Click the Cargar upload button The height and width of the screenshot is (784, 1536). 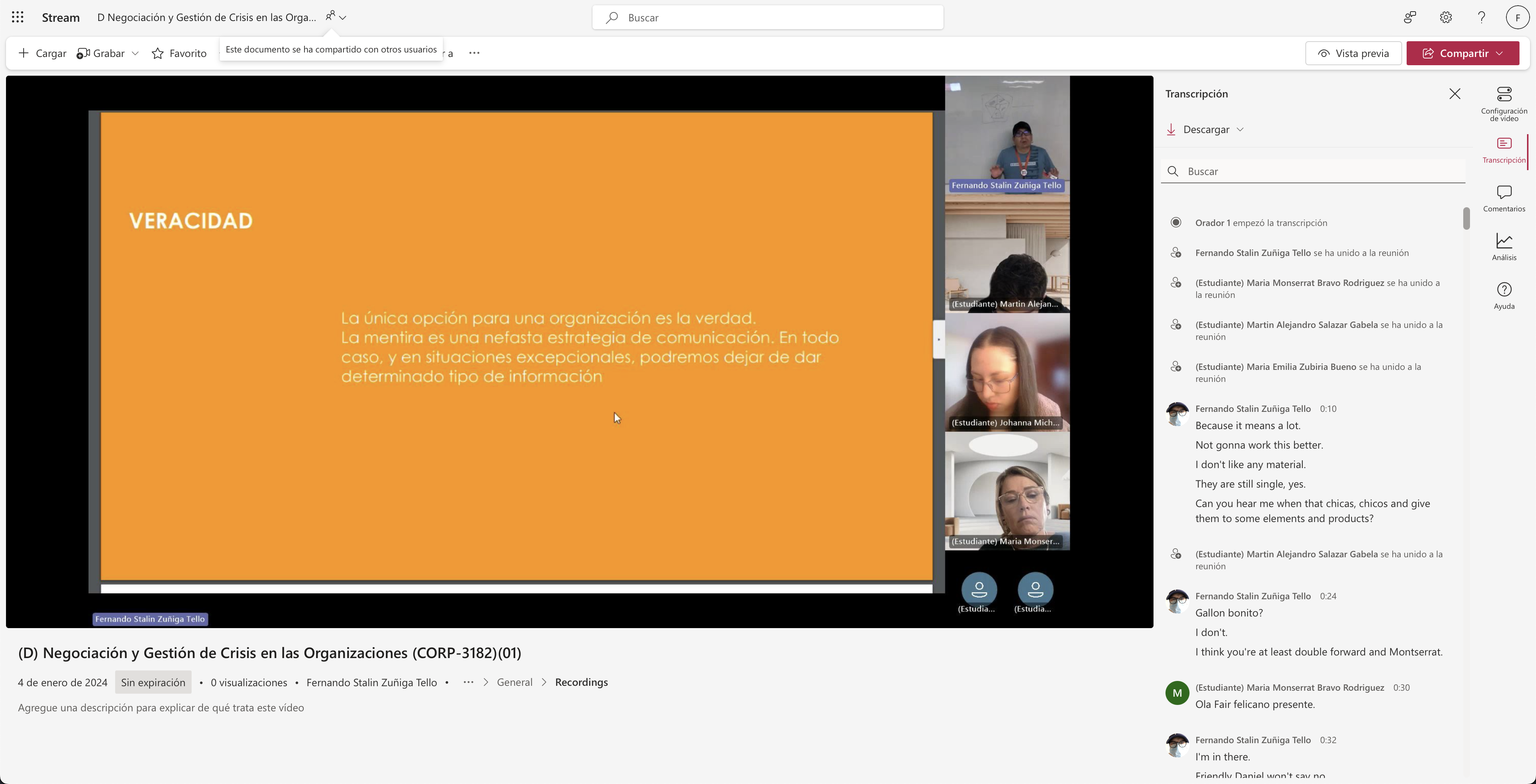42,53
